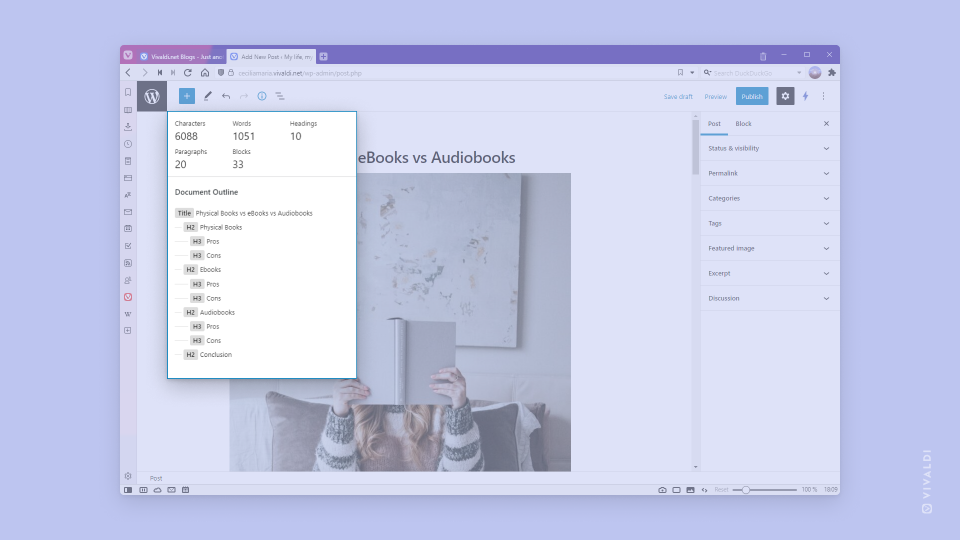The height and width of the screenshot is (540, 960).
Task: Click the shield content blocker icon
Action: pos(221,72)
